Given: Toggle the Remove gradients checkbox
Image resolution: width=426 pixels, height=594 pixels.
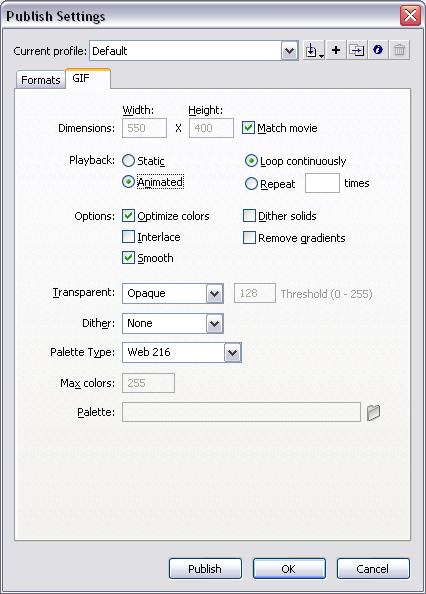Looking at the screenshot, I should coord(249,238).
